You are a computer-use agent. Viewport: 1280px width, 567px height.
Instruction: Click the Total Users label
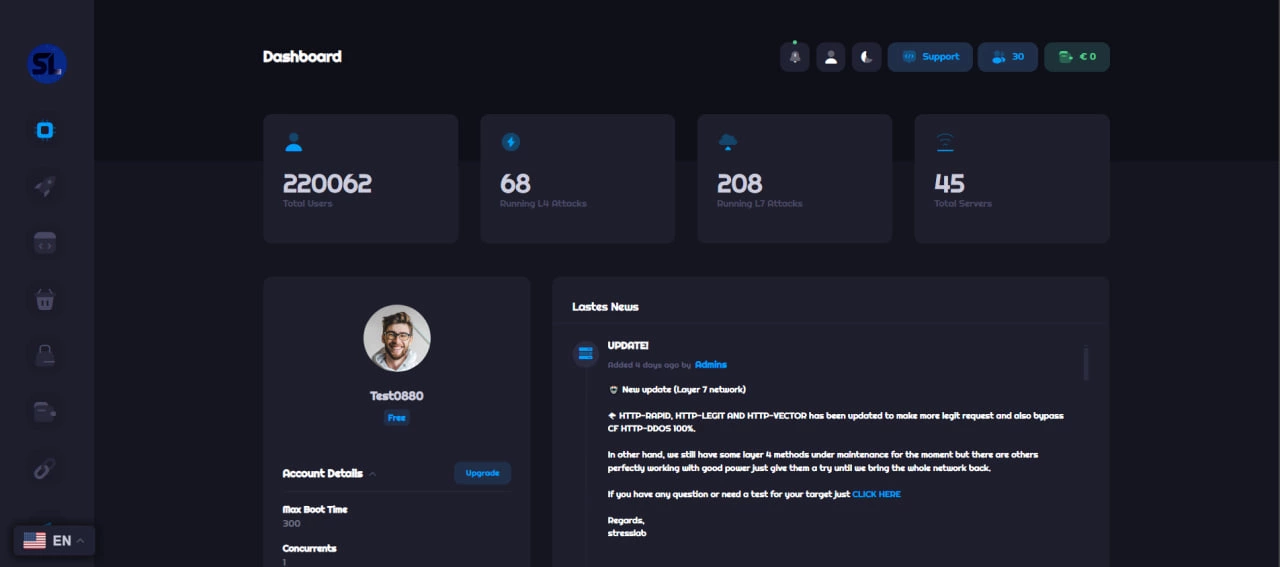click(x=307, y=204)
